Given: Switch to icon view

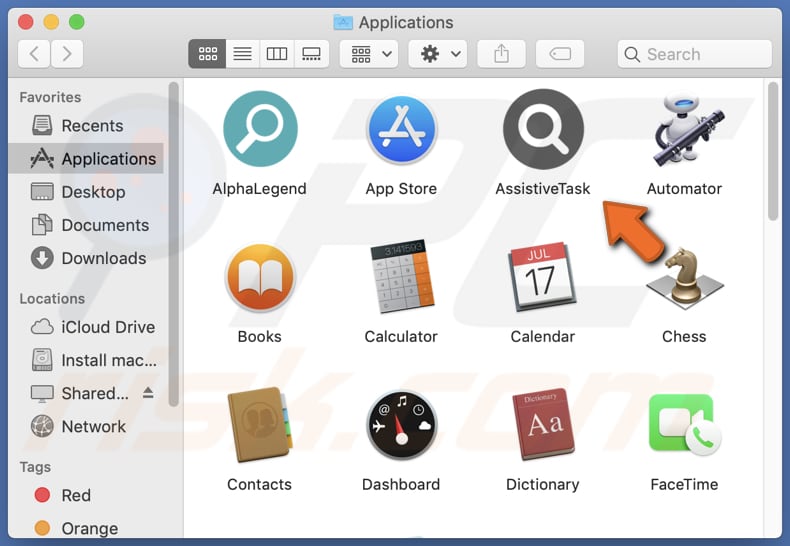Looking at the screenshot, I should point(207,54).
